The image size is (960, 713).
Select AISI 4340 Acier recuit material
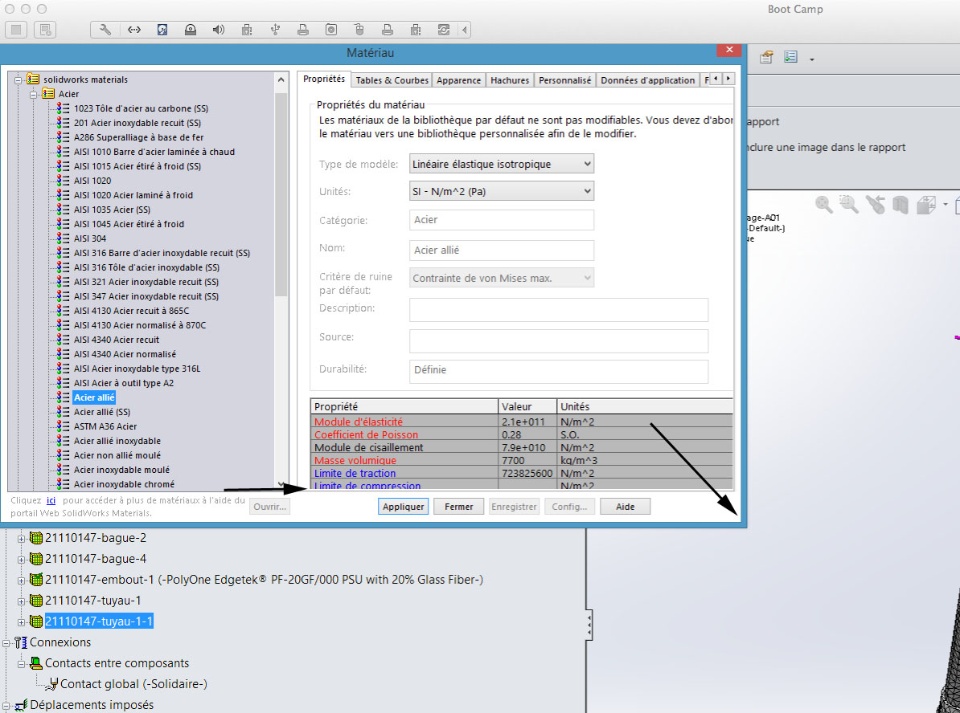pos(116,340)
